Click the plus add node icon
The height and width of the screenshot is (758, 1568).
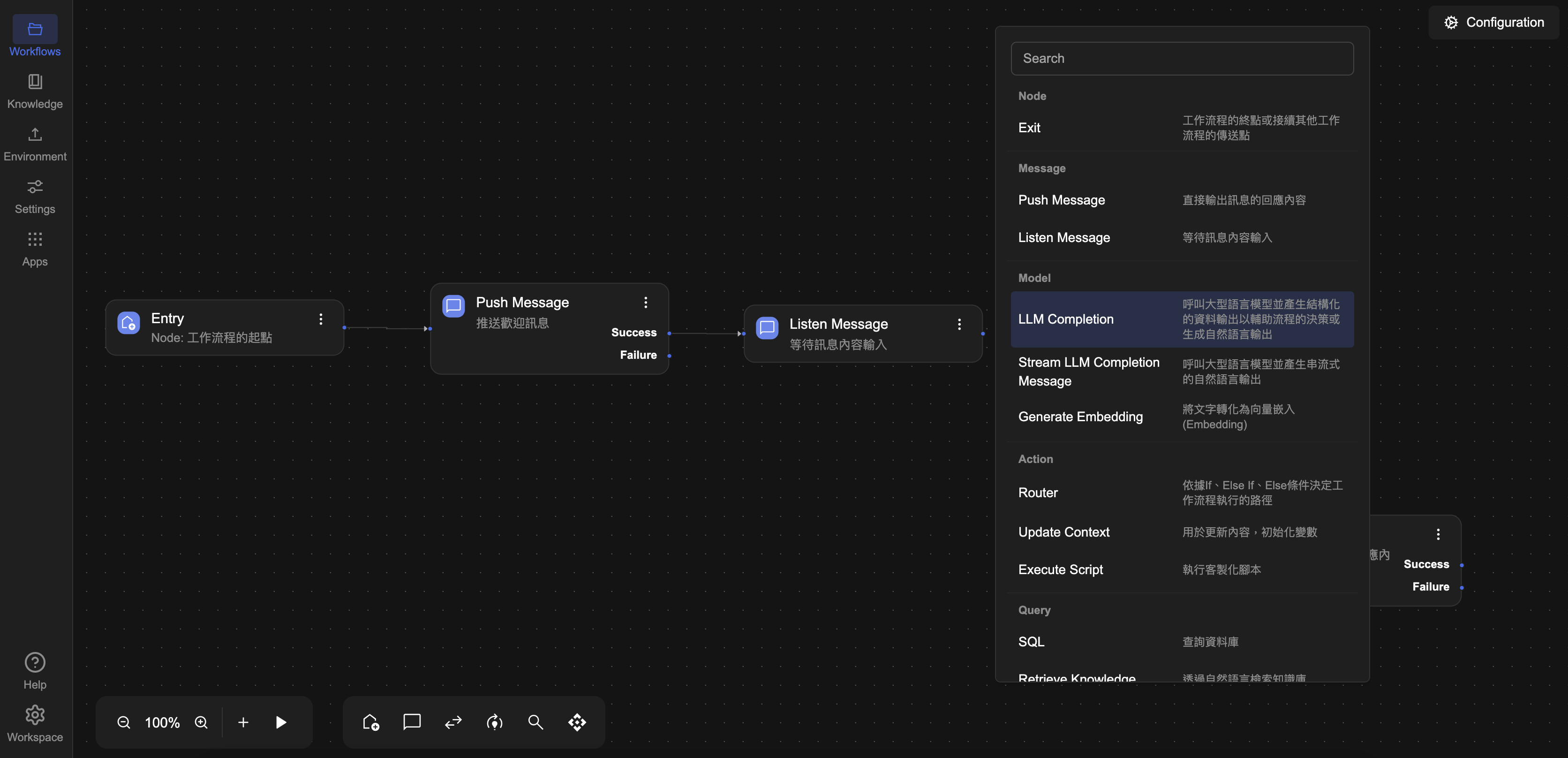243,722
